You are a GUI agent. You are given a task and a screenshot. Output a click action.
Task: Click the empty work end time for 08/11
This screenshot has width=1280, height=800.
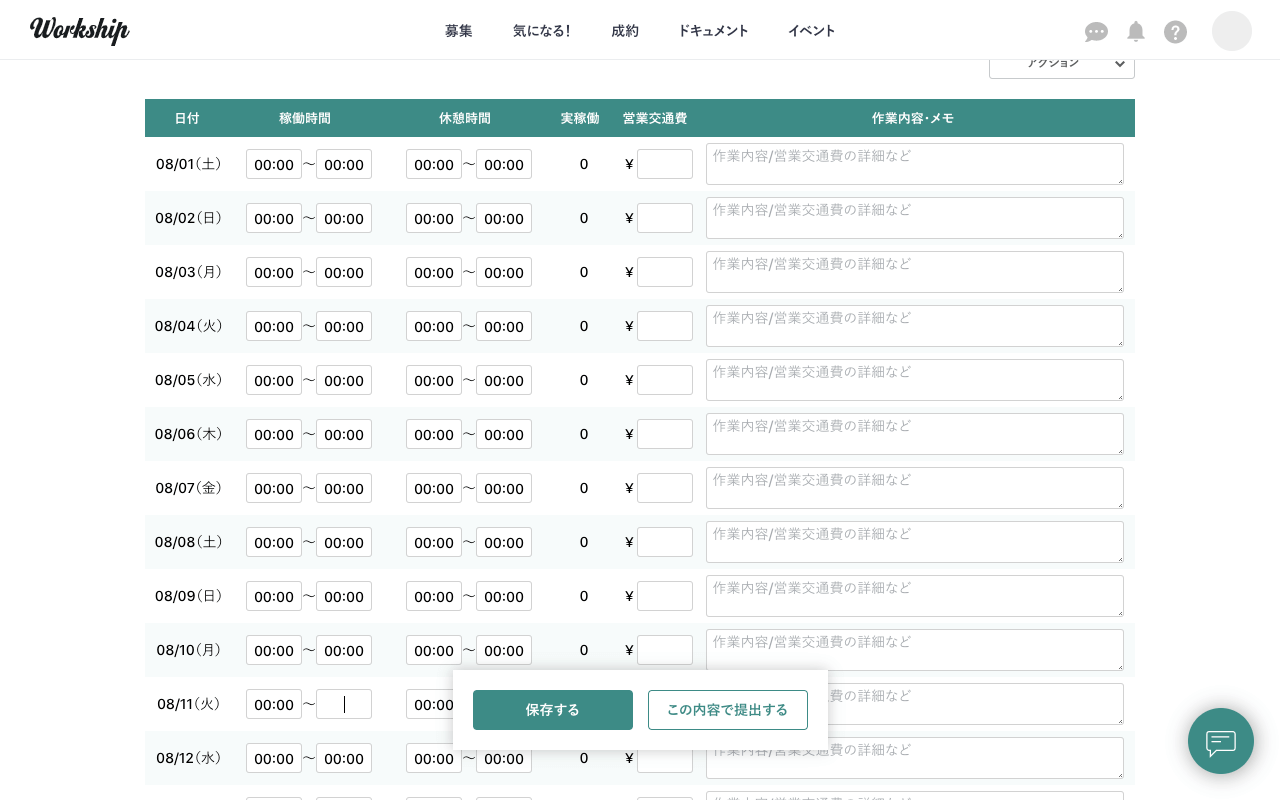[344, 704]
